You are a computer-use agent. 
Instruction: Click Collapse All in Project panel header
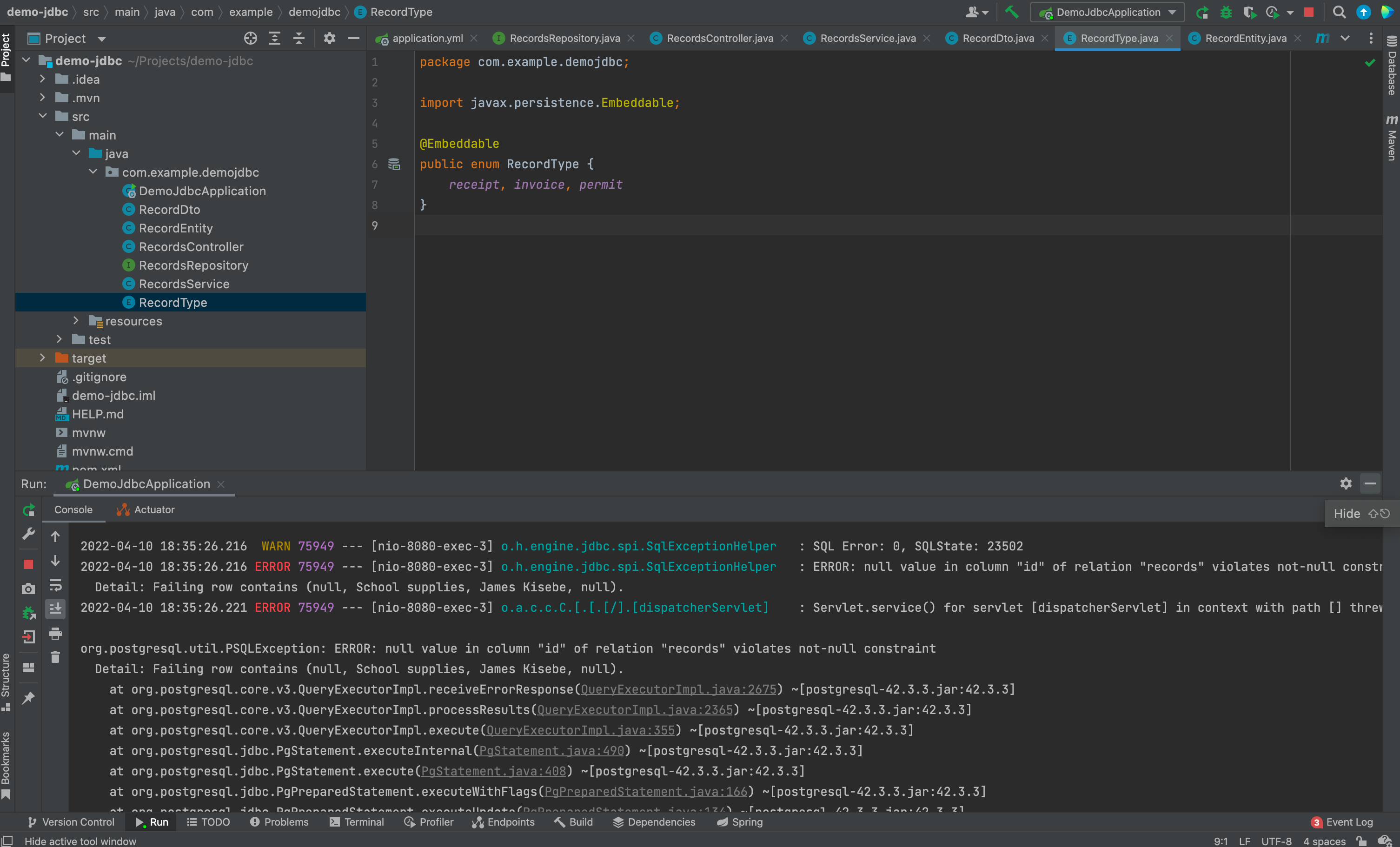tap(299, 38)
